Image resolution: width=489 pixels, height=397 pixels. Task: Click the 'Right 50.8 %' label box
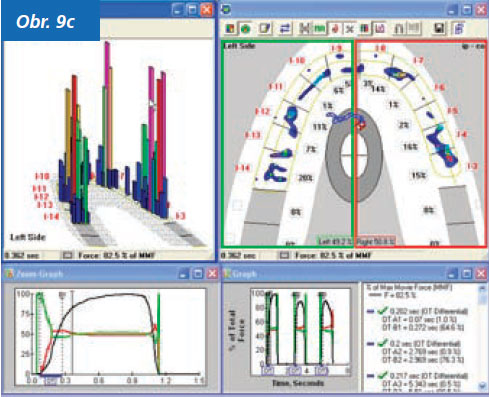376,241
